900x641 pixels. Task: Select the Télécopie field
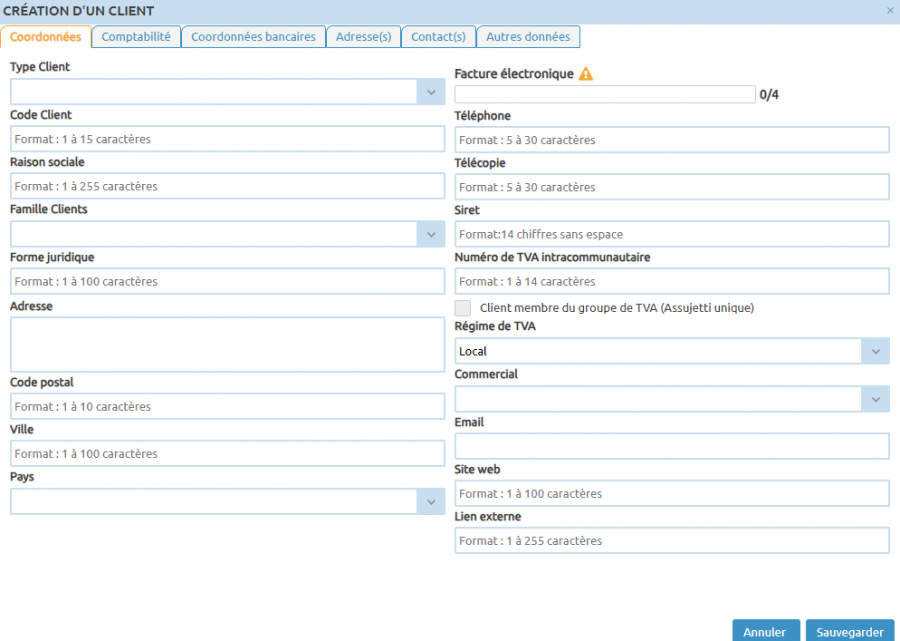(672, 187)
